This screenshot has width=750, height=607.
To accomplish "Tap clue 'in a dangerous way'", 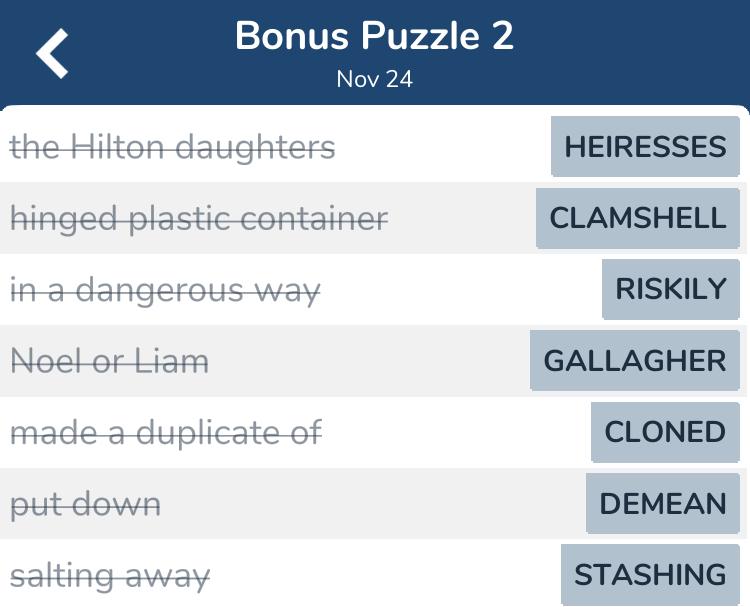I will coord(165,290).
